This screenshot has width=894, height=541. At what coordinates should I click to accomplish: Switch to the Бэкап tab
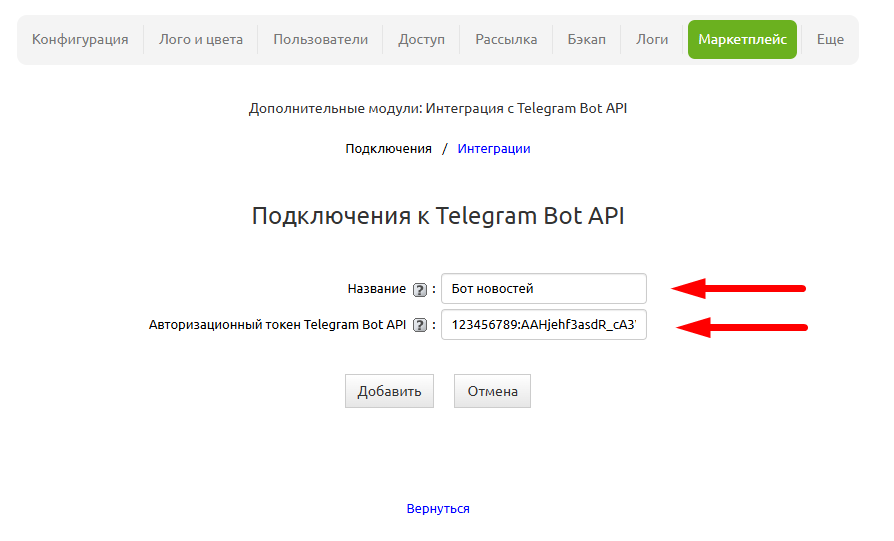pos(587,39)
